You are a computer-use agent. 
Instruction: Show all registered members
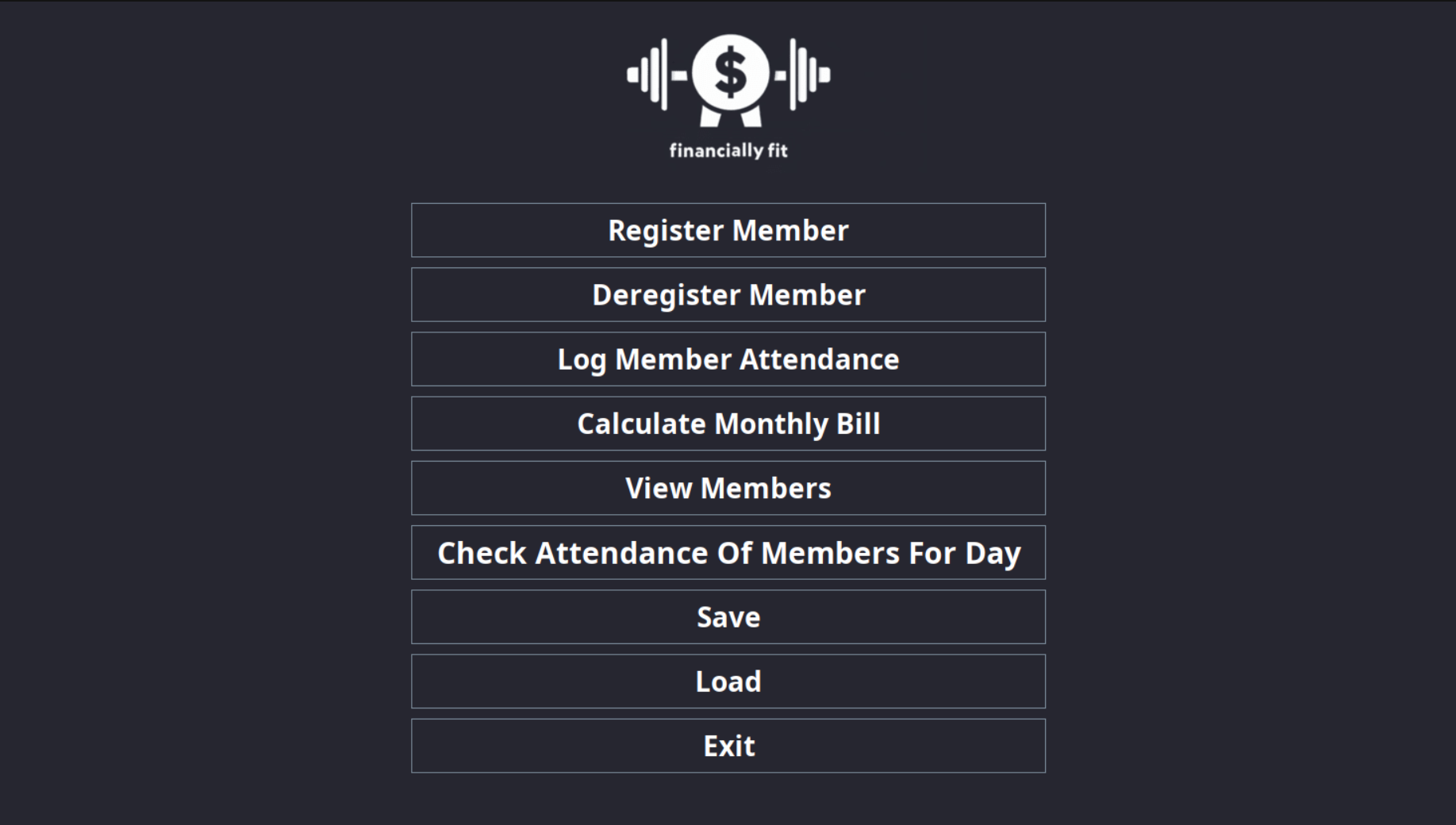[x=728, y=488]
